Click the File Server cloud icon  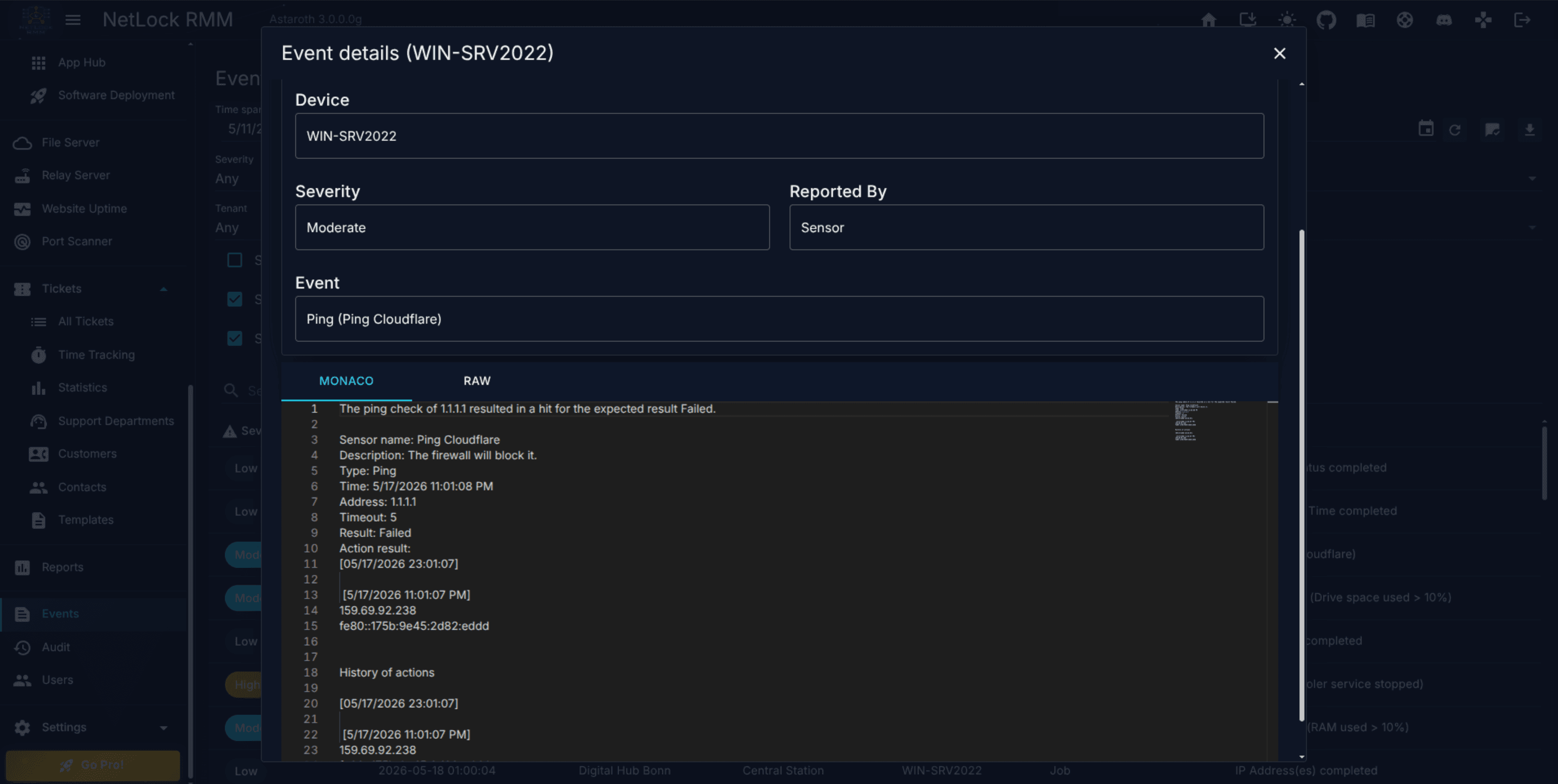(22, 143)
